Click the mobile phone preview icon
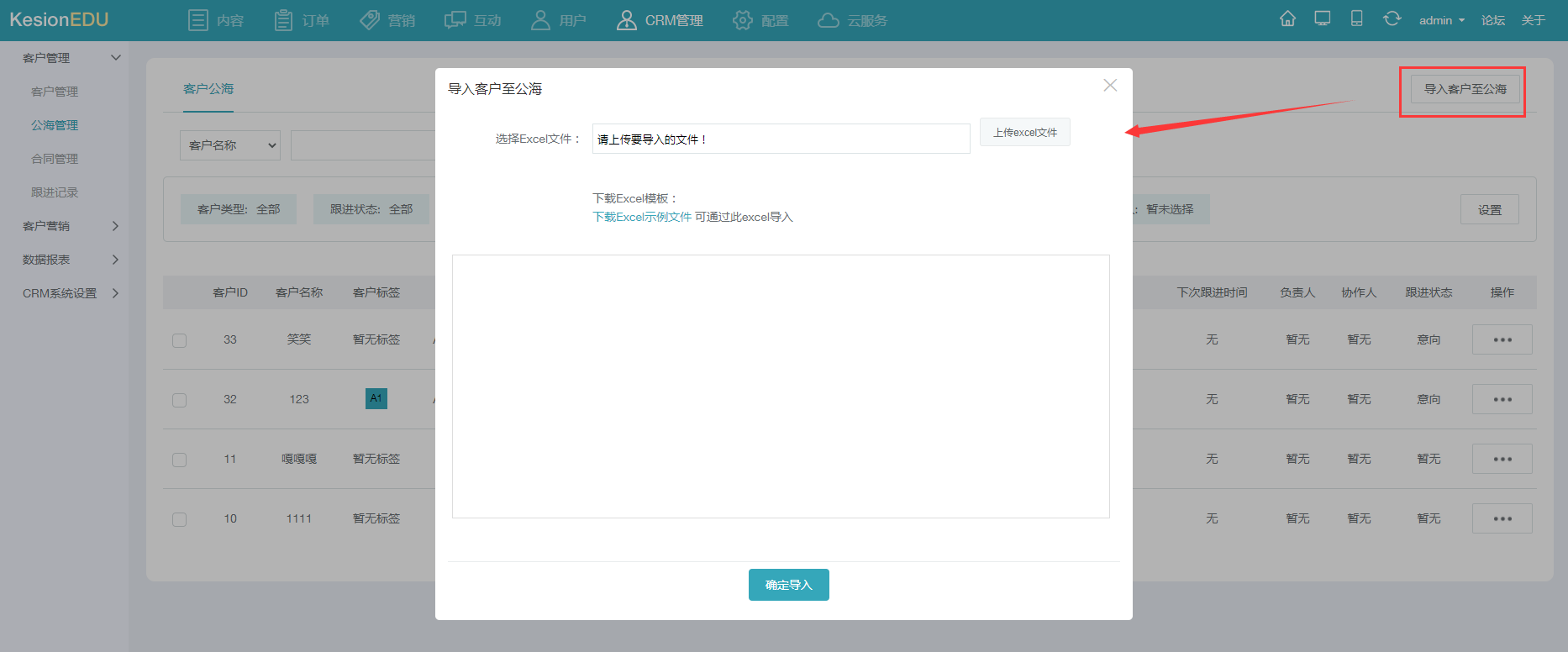This screenshot has height=652, width=1568. coord(1356,18)
